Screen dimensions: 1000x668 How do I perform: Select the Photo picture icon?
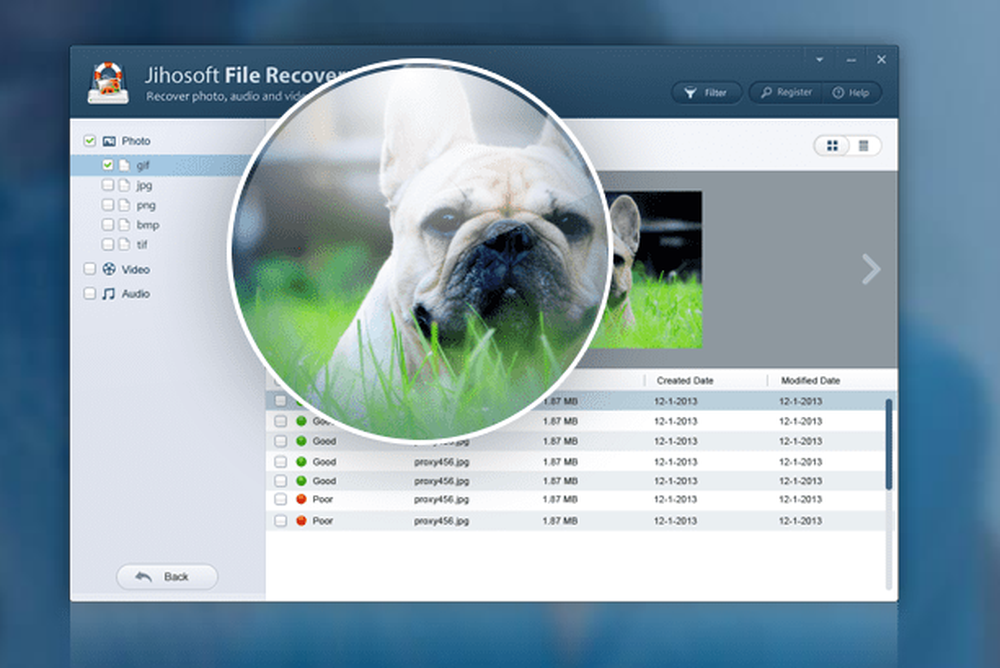tap(109, 141)
